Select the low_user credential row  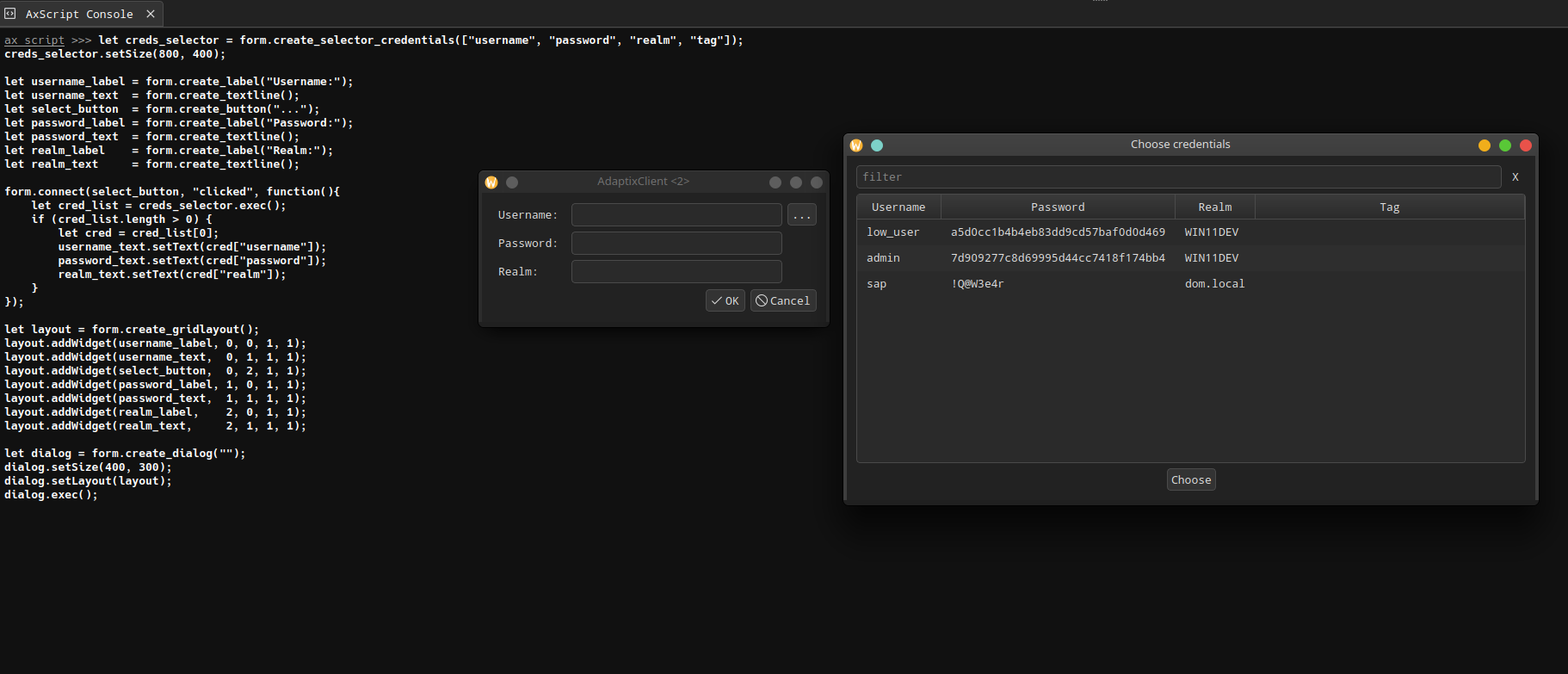pos(893,232)
